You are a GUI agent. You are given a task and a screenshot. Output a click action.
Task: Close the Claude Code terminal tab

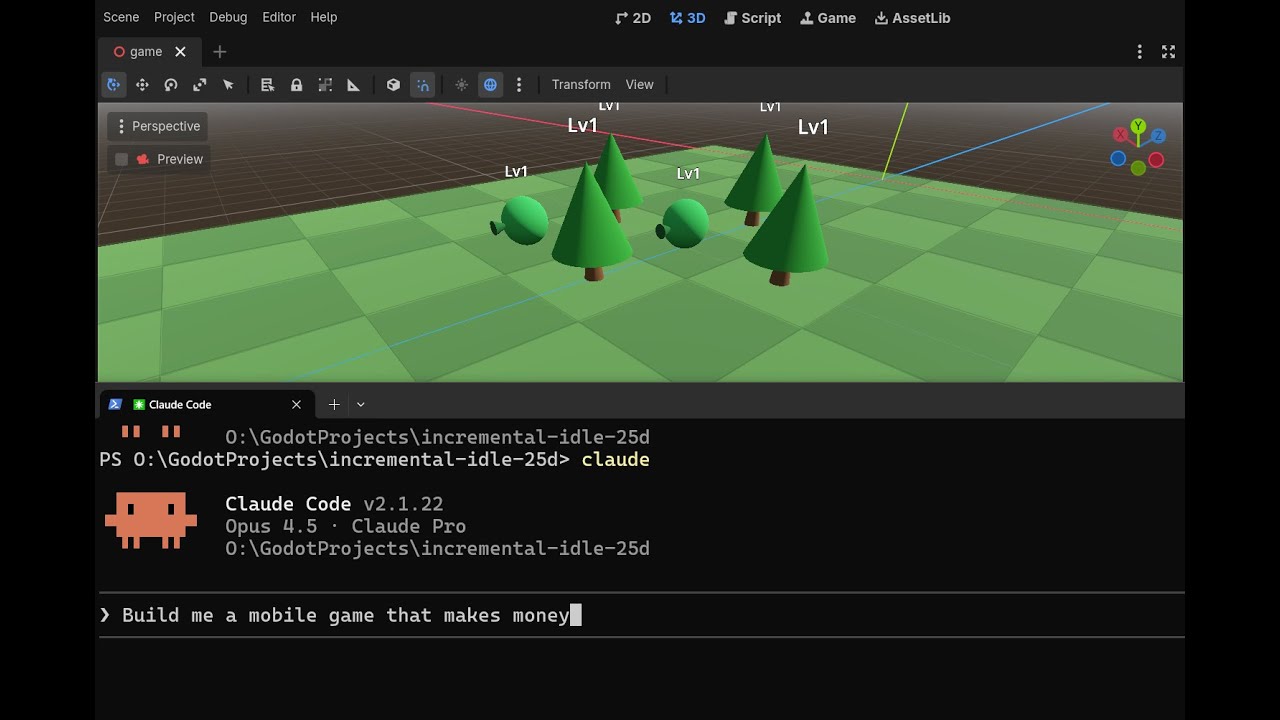tap(296, 404)
